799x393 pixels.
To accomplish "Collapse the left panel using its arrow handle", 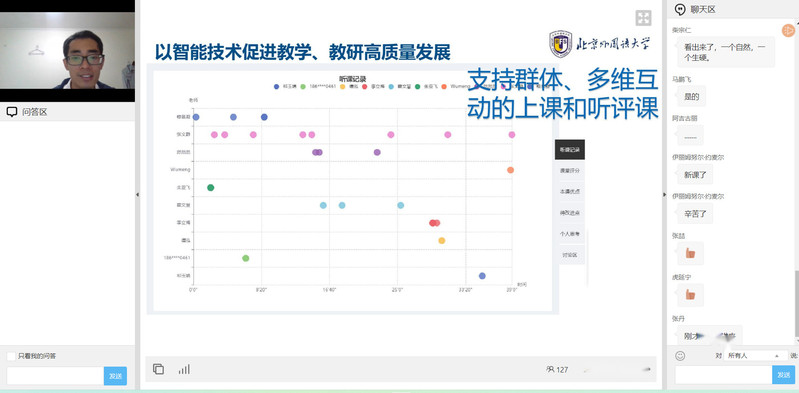I will (137, 195).
